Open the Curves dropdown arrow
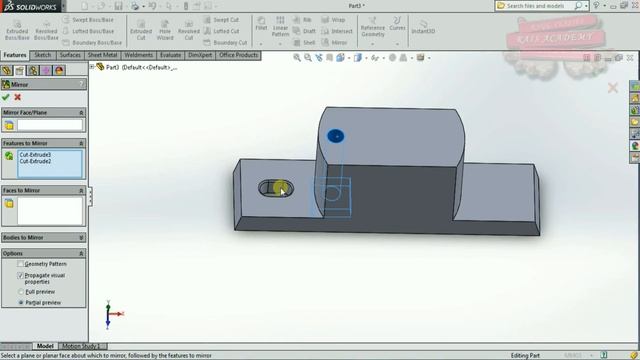 [x=397, y=44]
